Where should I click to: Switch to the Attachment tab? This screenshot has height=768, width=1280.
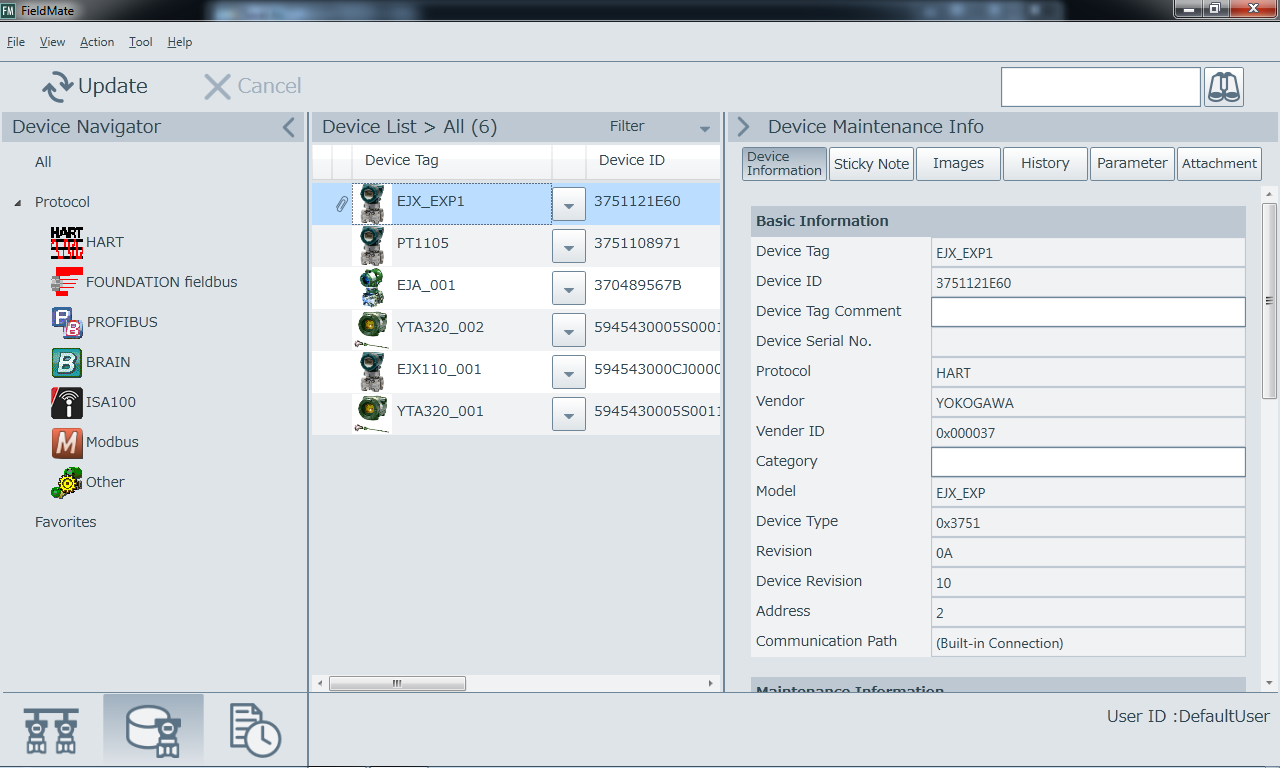tap(1219, 164)
